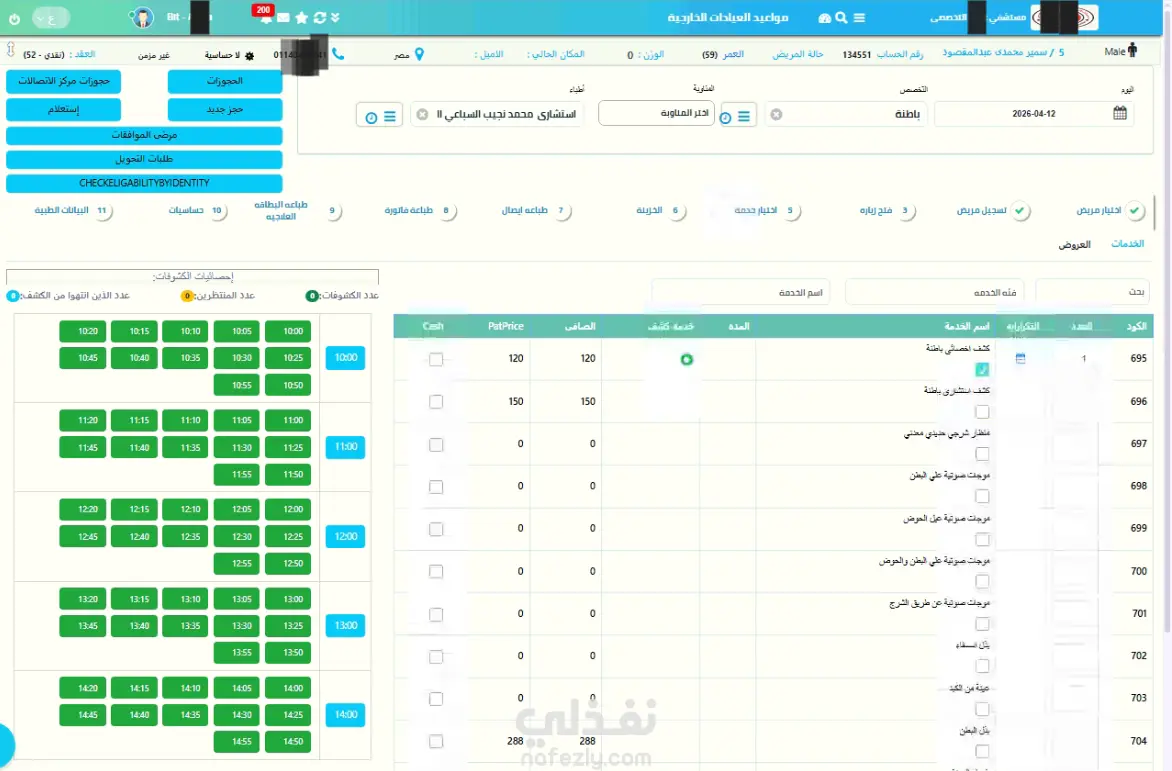Click the اسم الخدمة filter input
Screen dimensions: 1172x771
click(741, 292)
